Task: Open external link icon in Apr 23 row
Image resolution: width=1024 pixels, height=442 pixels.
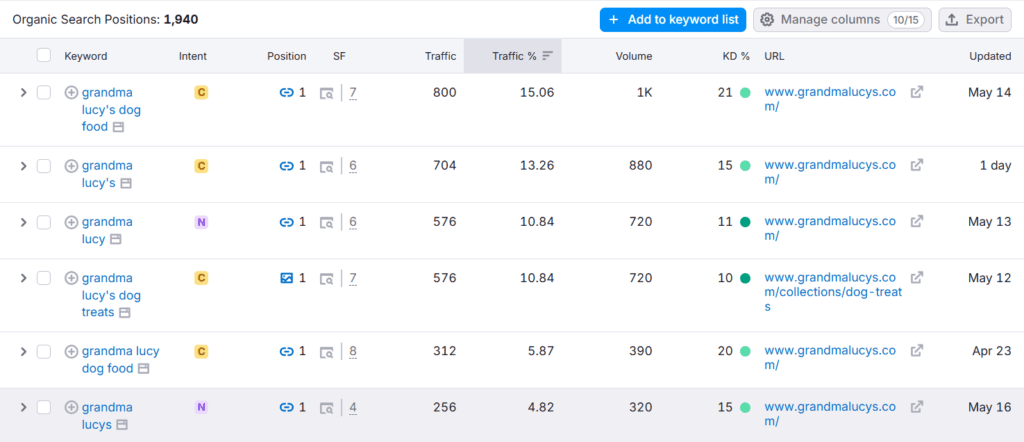Action: click(x=917, y=351)
